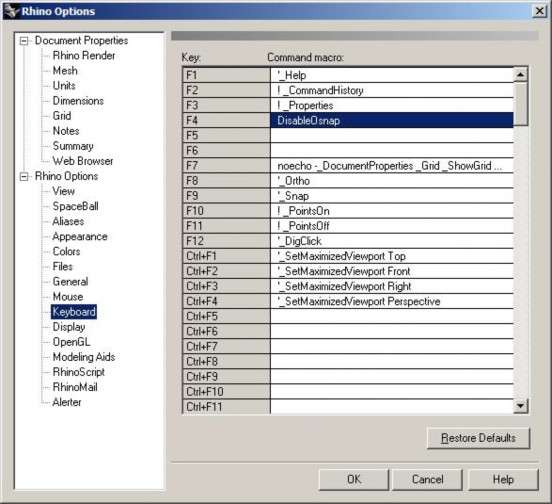Edit the F11 _PointsOff macro
The width and height of the screenshot is (552, 504).
click(x=392, y=226)
